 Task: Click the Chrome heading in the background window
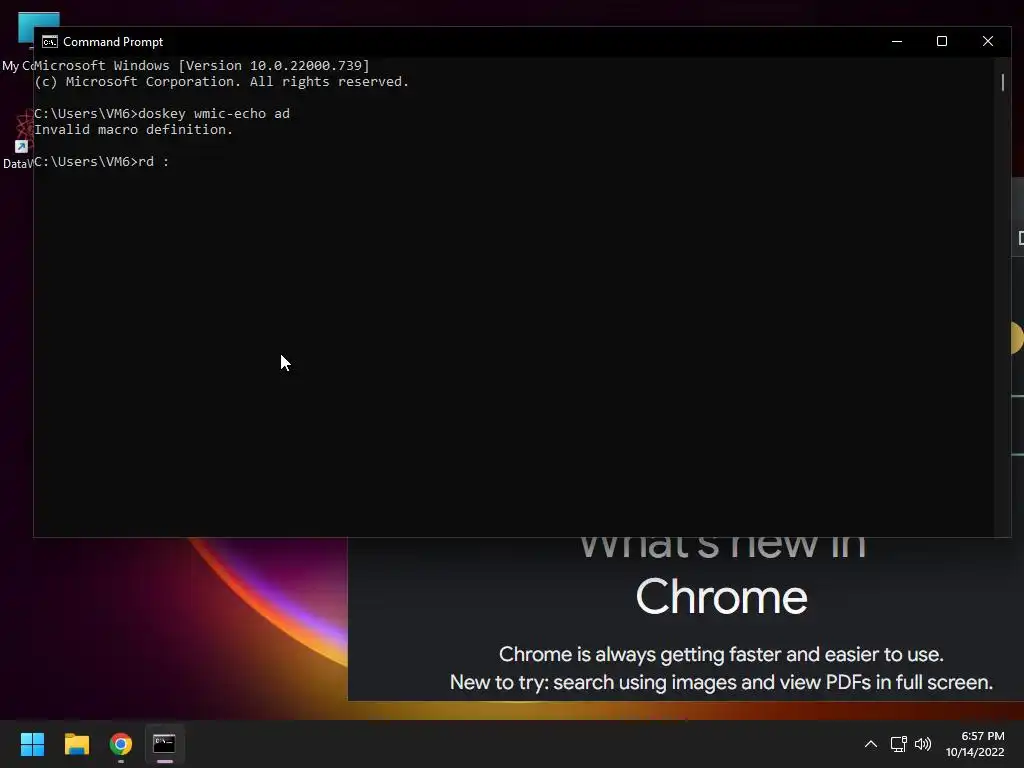pyautogui.click(x=722, y=597)
